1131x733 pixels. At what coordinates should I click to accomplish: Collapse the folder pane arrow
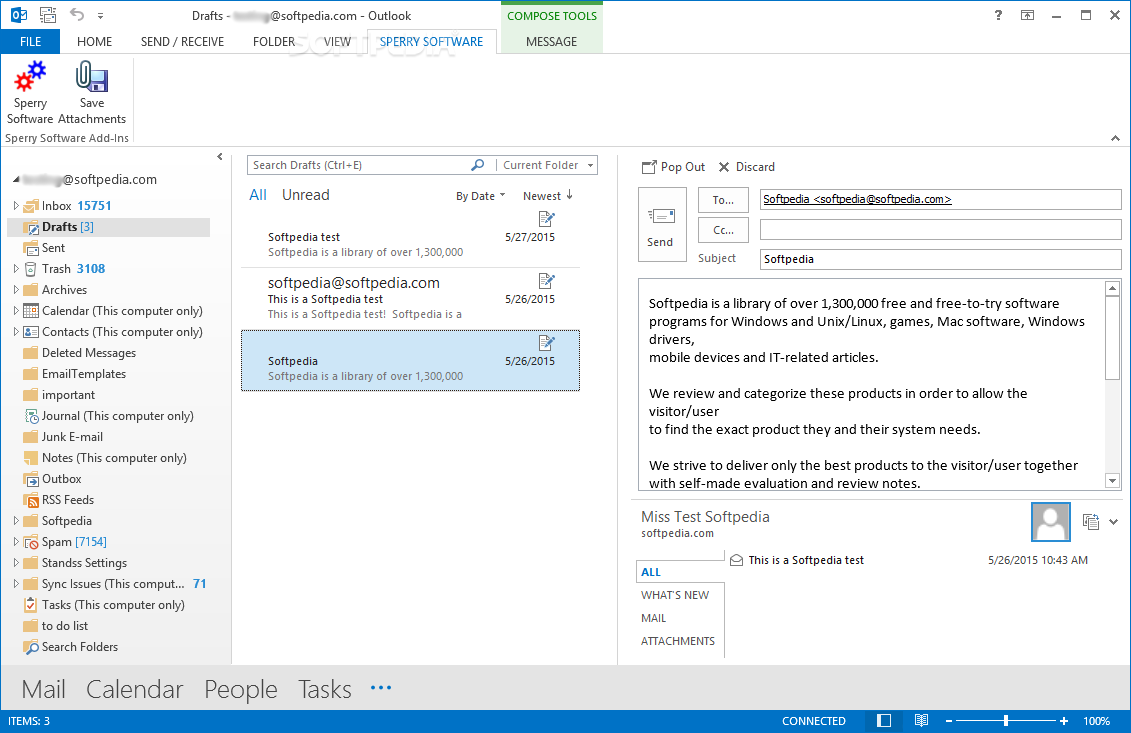pyautogui.click(x=220, y=157)
